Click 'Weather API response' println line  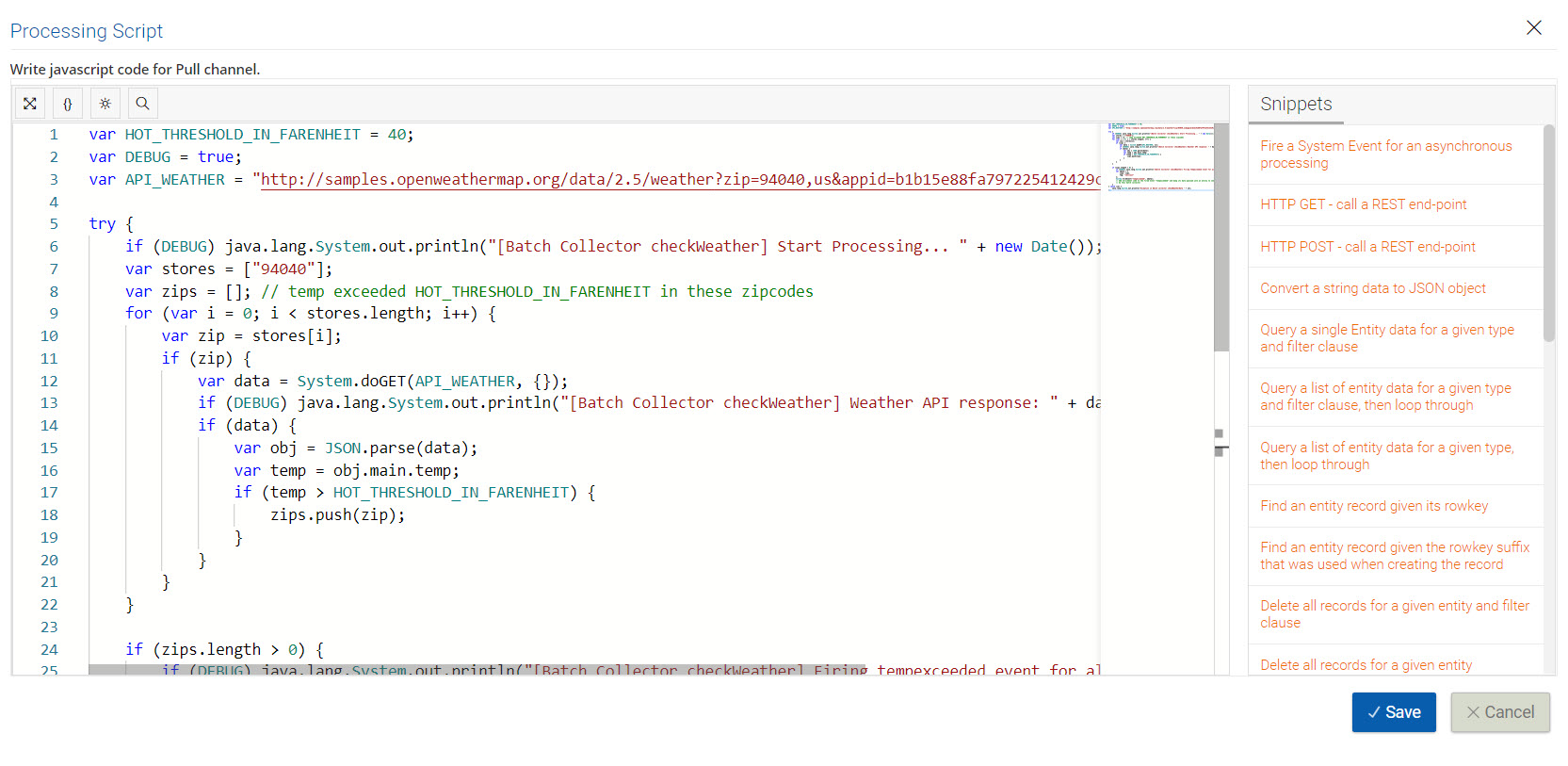(x=649, y=403)
